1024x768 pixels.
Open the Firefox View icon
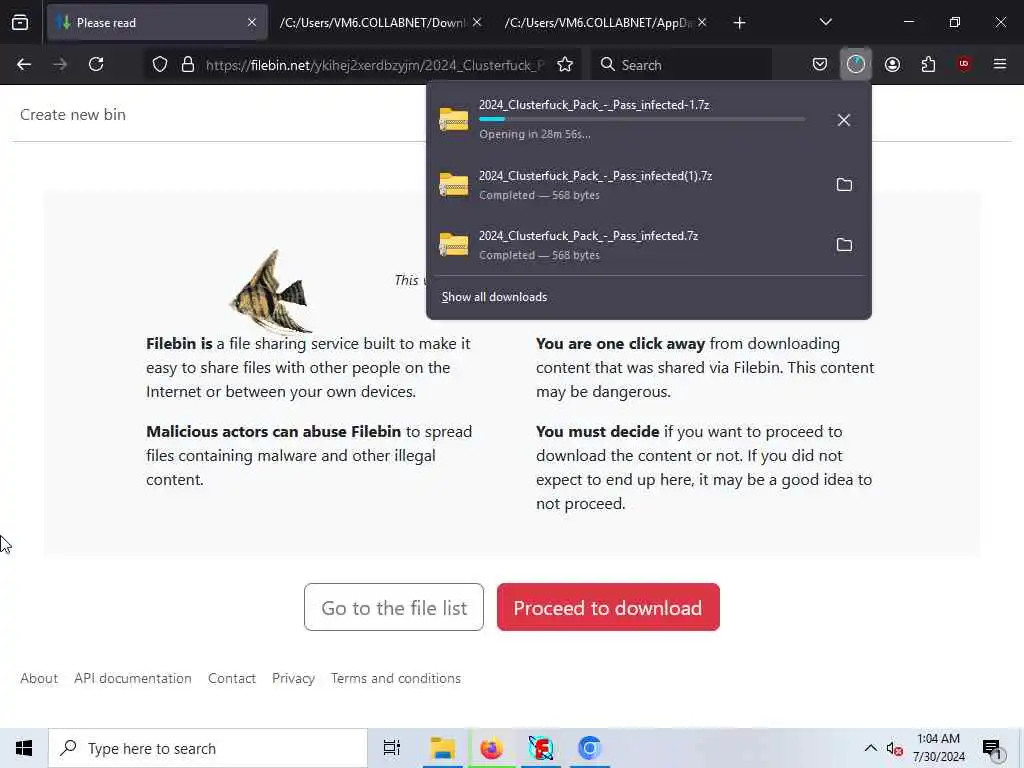pyautogui.click(x=20, y=23)
